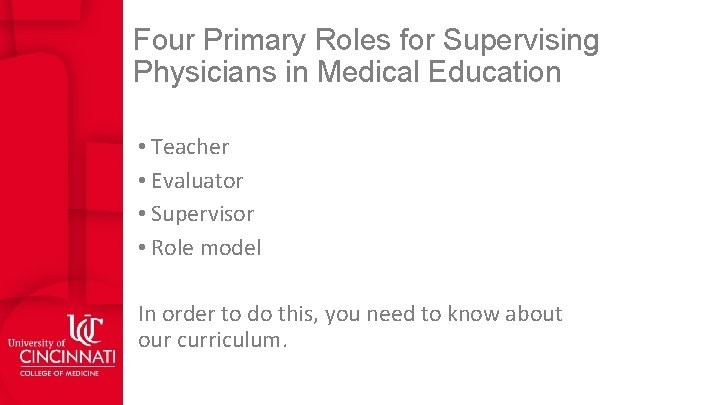Click the red sidebar above the logo

(x=61, y=150)
